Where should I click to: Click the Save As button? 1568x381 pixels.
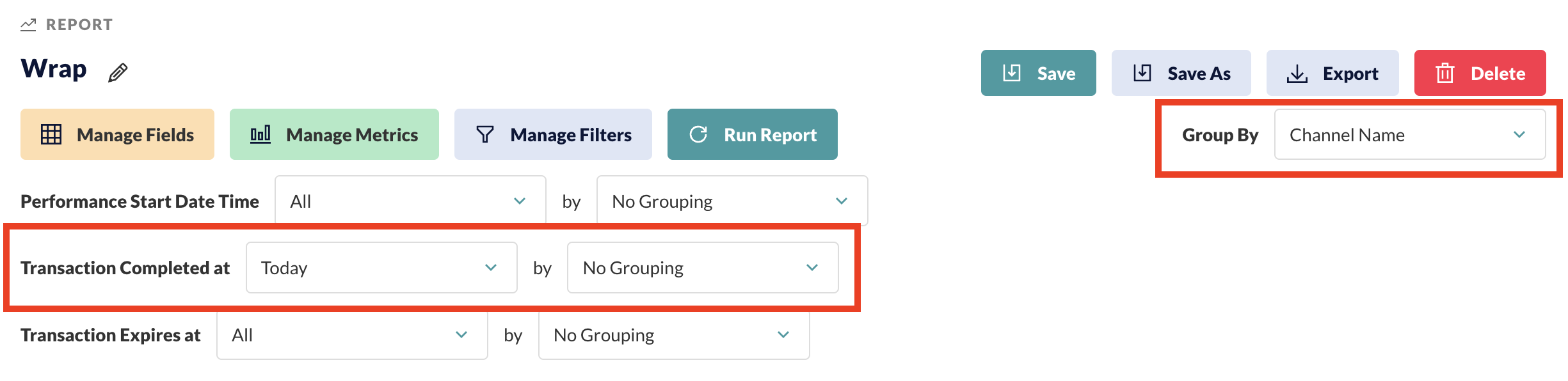[x=1181, y=73]
